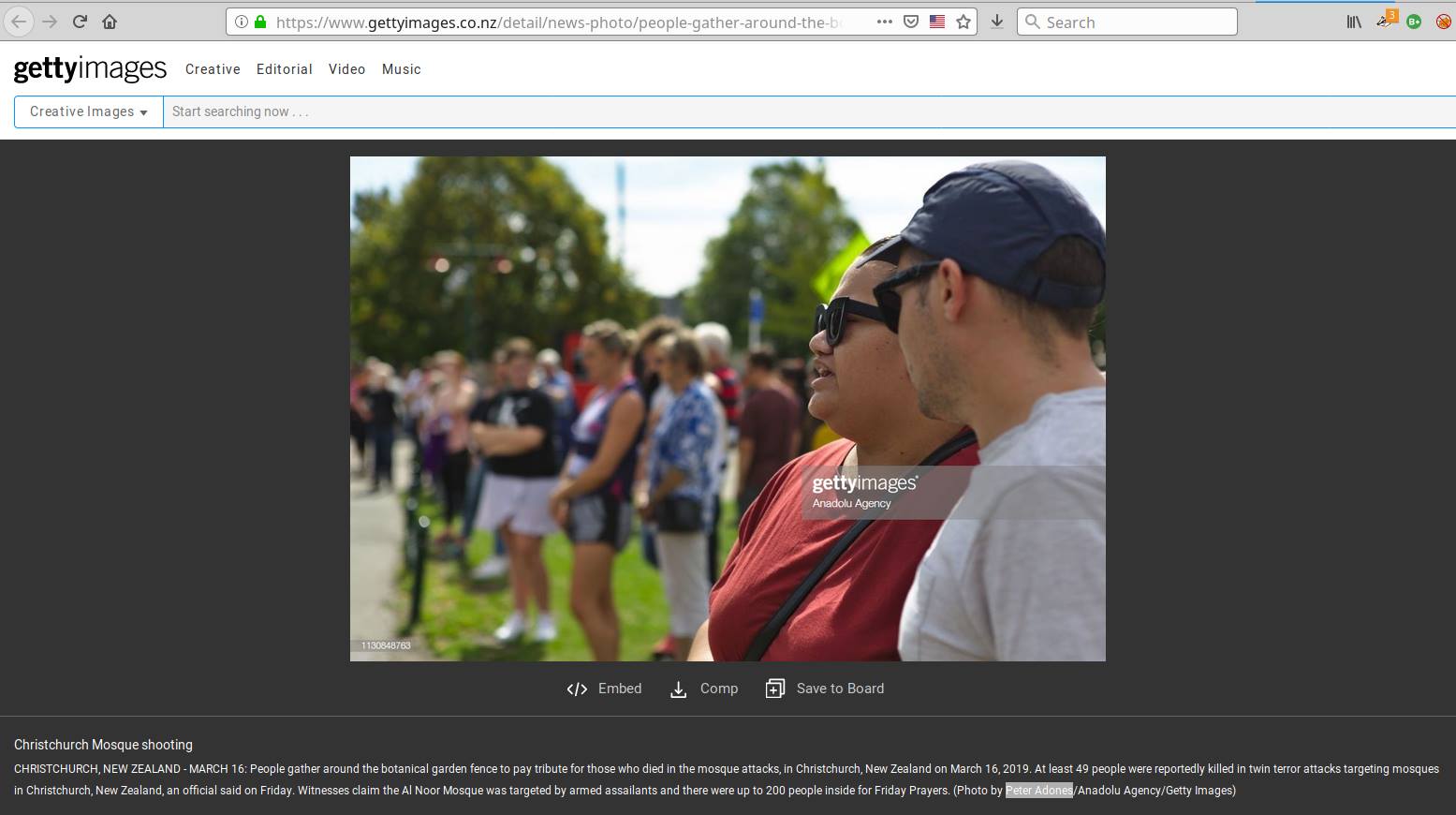Click the main news photo

728,408
